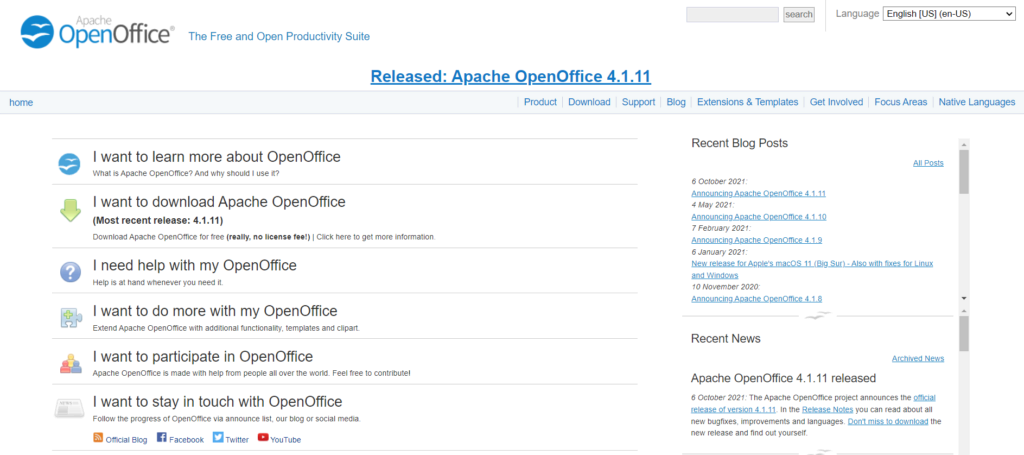
Task: Click the Recent Blog Posts scrollbar thumb
Action: pyautogui.click(x=964, y=172)
